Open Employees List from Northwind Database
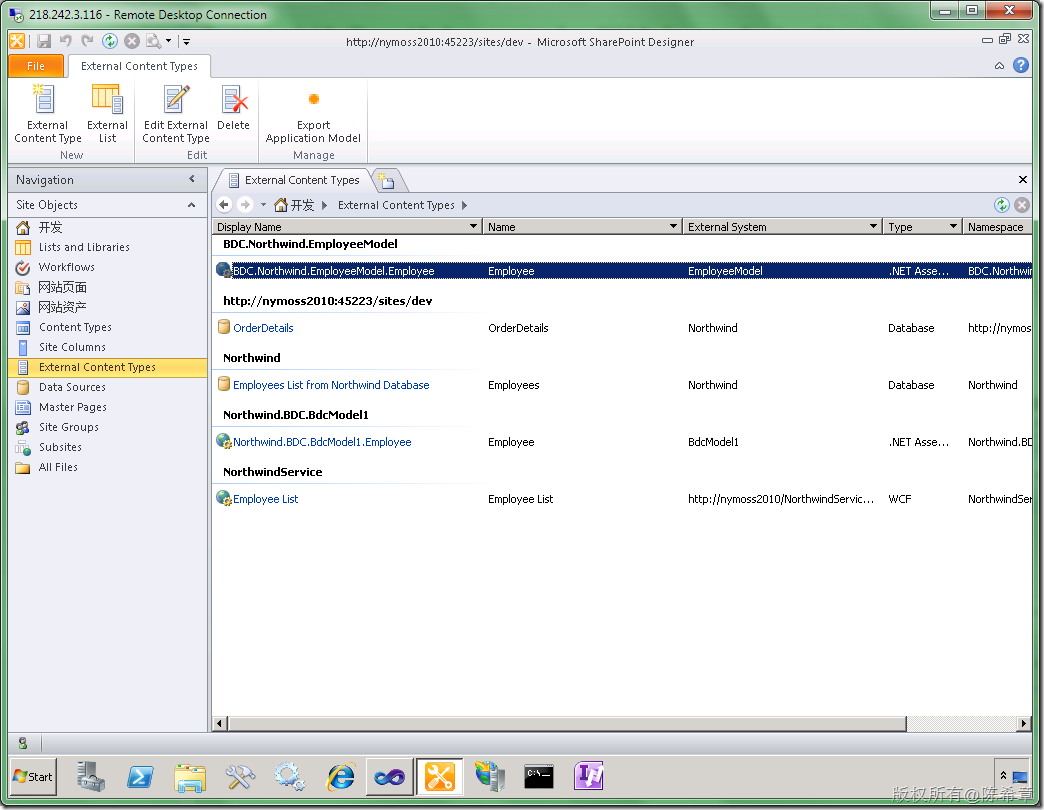This screenshot has width=1044, height=810. pyautogui.click(x=331, y=385)
